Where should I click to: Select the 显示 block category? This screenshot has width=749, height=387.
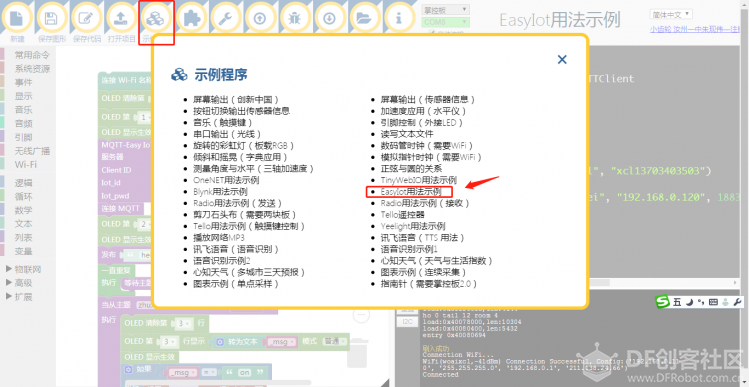click(23, 96)
